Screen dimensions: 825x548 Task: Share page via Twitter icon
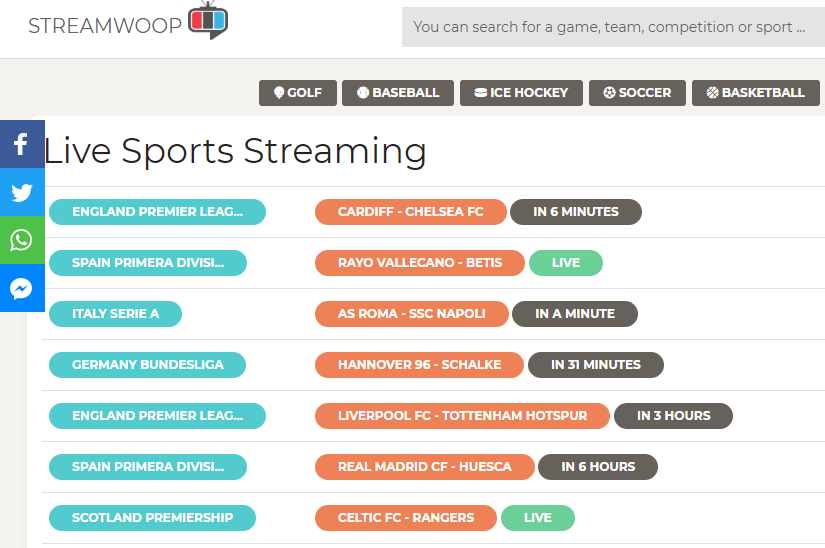pyautogui.click(x=22, y=192)
